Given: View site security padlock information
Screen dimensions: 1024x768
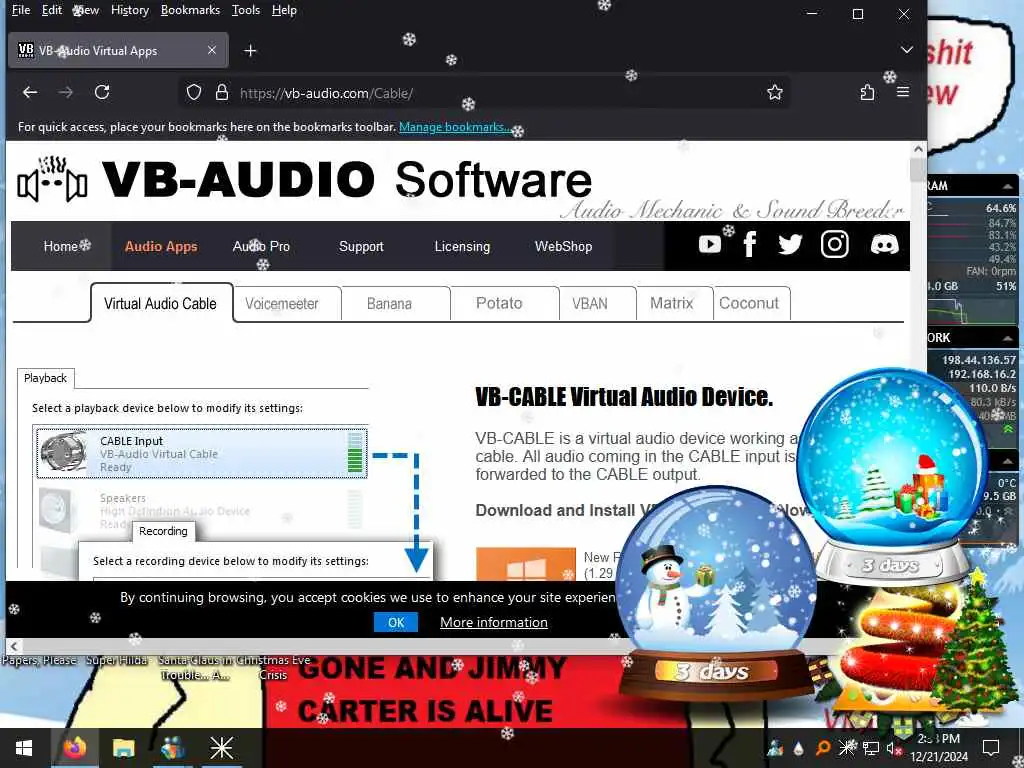Looking at the screenshot, I should 222,92.
